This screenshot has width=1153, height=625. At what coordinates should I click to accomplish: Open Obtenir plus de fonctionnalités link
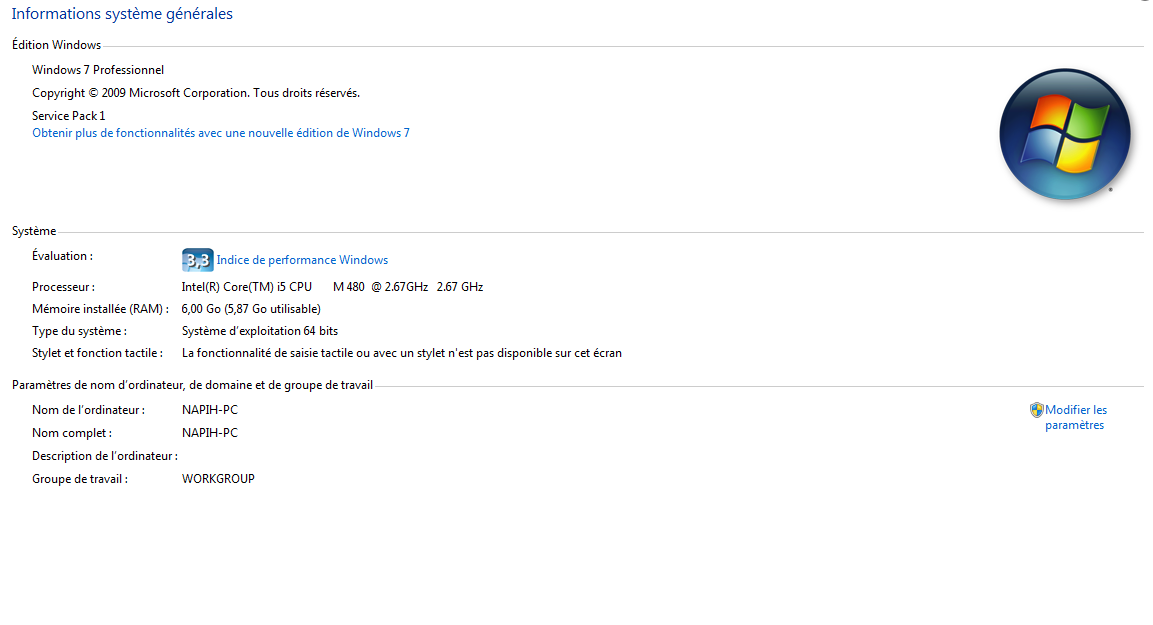[x=221, y=133]
